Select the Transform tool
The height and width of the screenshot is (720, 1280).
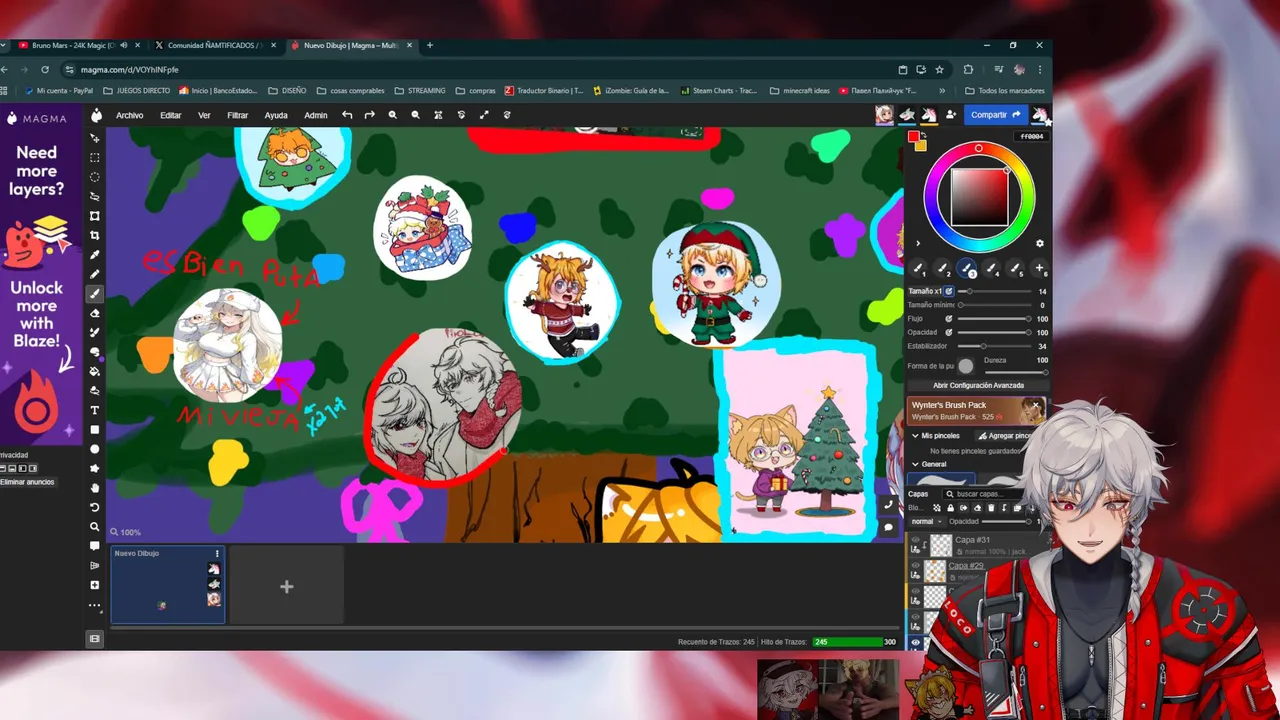click(x=95, y=216)
